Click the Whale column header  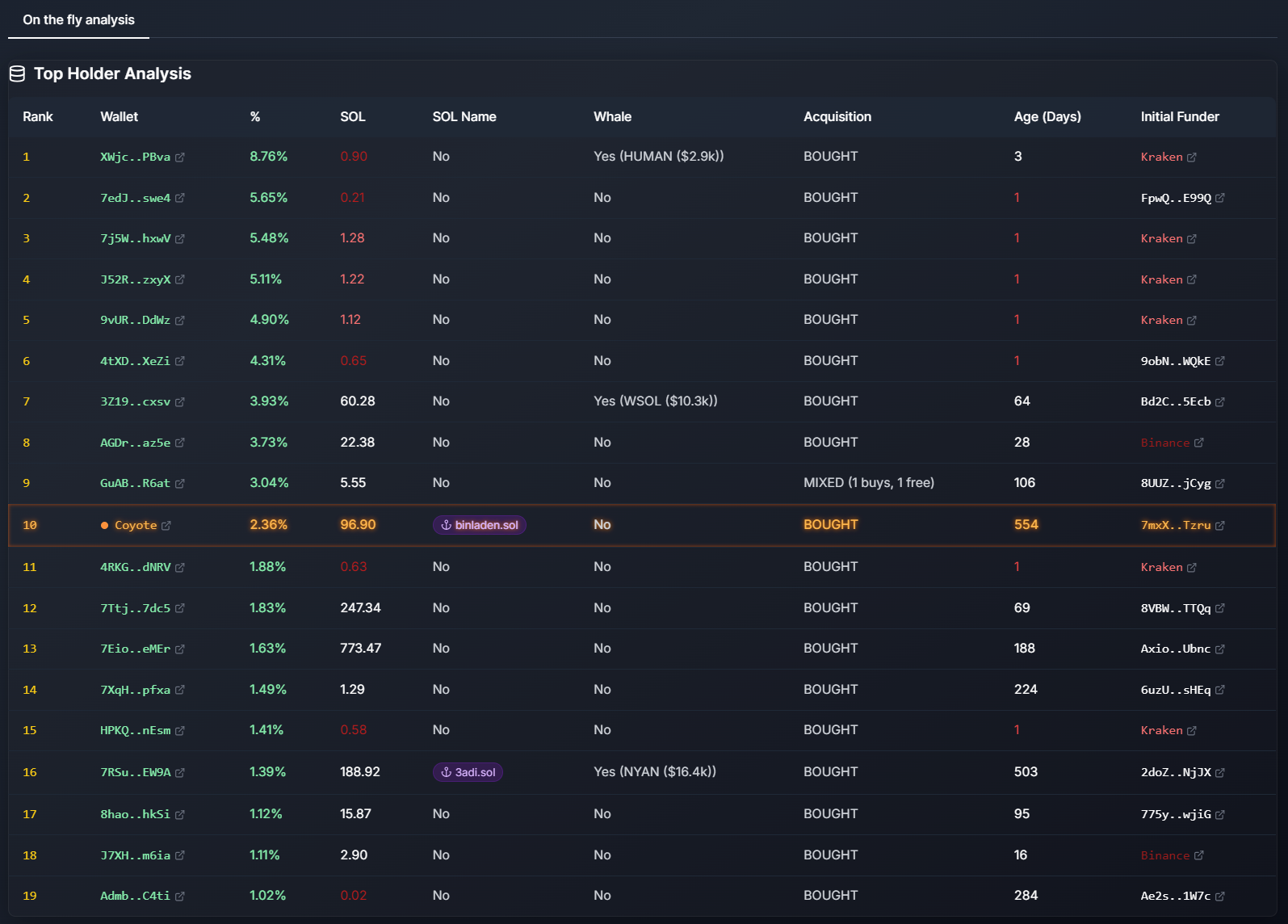point(612,117)
